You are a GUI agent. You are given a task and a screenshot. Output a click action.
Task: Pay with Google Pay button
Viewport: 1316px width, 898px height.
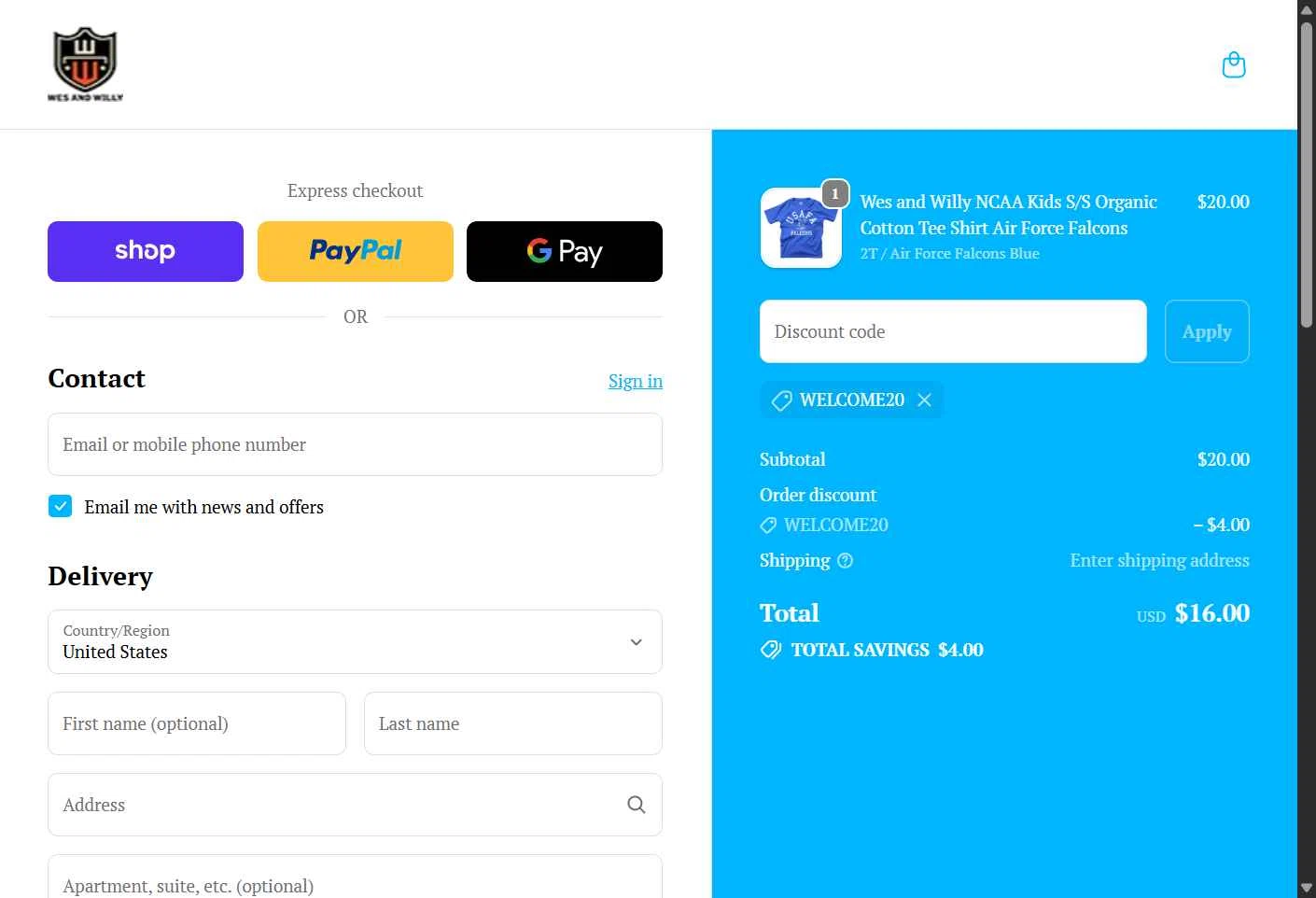tap(565, 251)
